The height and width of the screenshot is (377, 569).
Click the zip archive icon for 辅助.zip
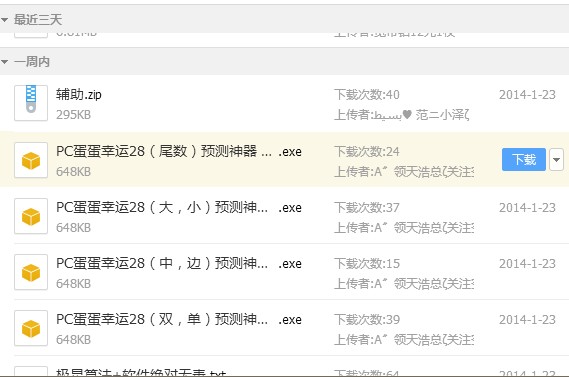point(31,103)
